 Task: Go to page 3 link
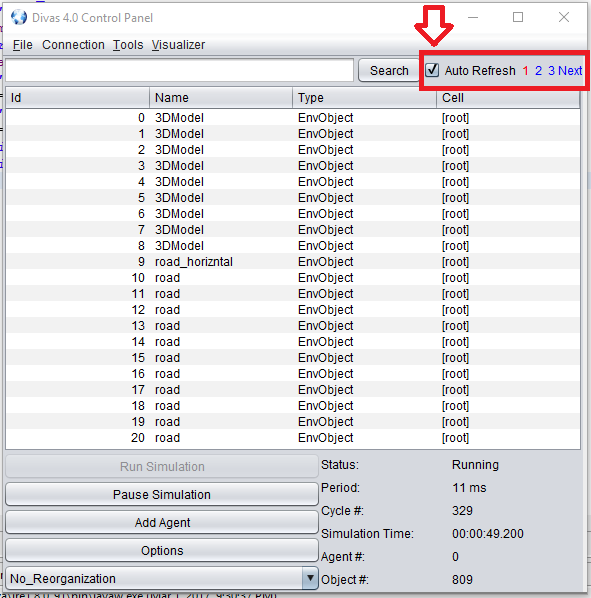[x=551, y=71]
